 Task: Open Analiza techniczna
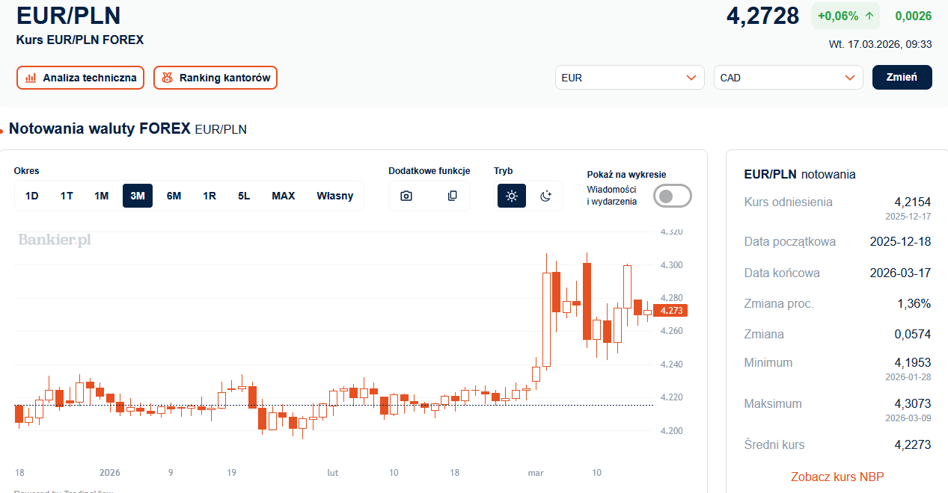(x=80, y=77)
